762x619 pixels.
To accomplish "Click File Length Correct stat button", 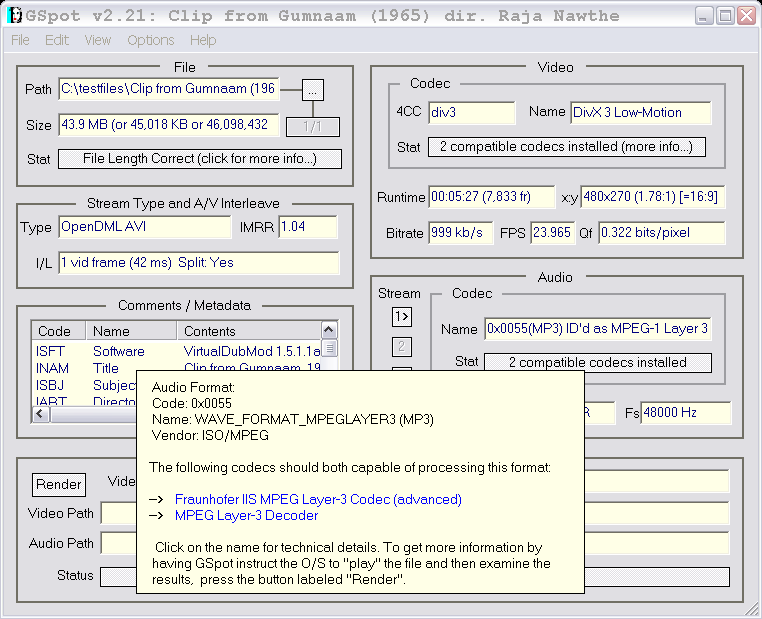I will 200,159.
